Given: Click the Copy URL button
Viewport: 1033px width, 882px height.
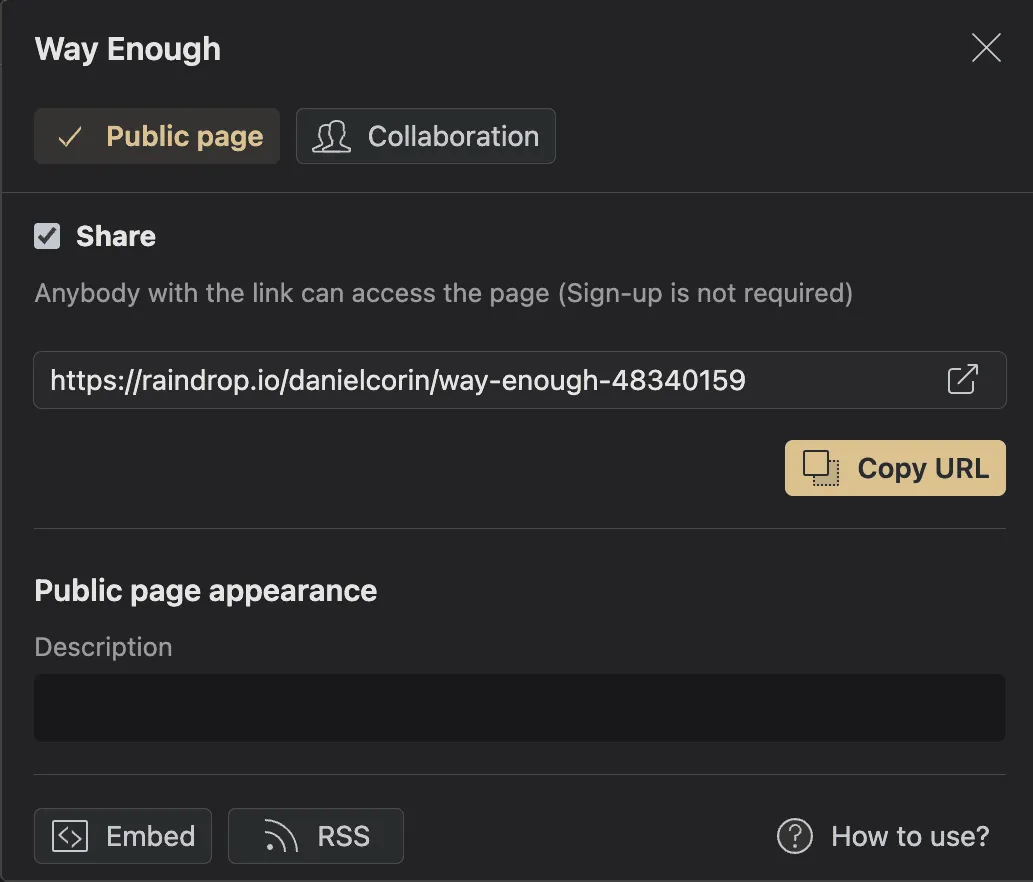Looking at the screenshot, I should click(x=894, y=467).
